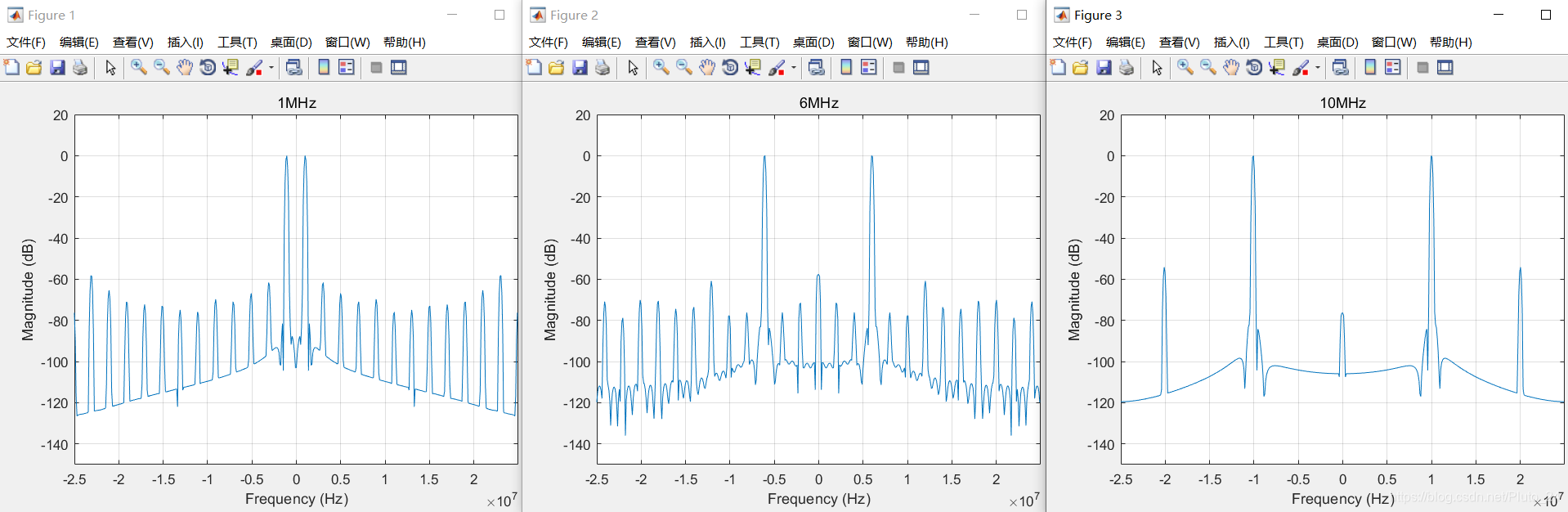Open 帮助(H) menu in Figure 3
This screenshot has height=512, width=1568.
pyautogui.click(x=1451, y=43)
